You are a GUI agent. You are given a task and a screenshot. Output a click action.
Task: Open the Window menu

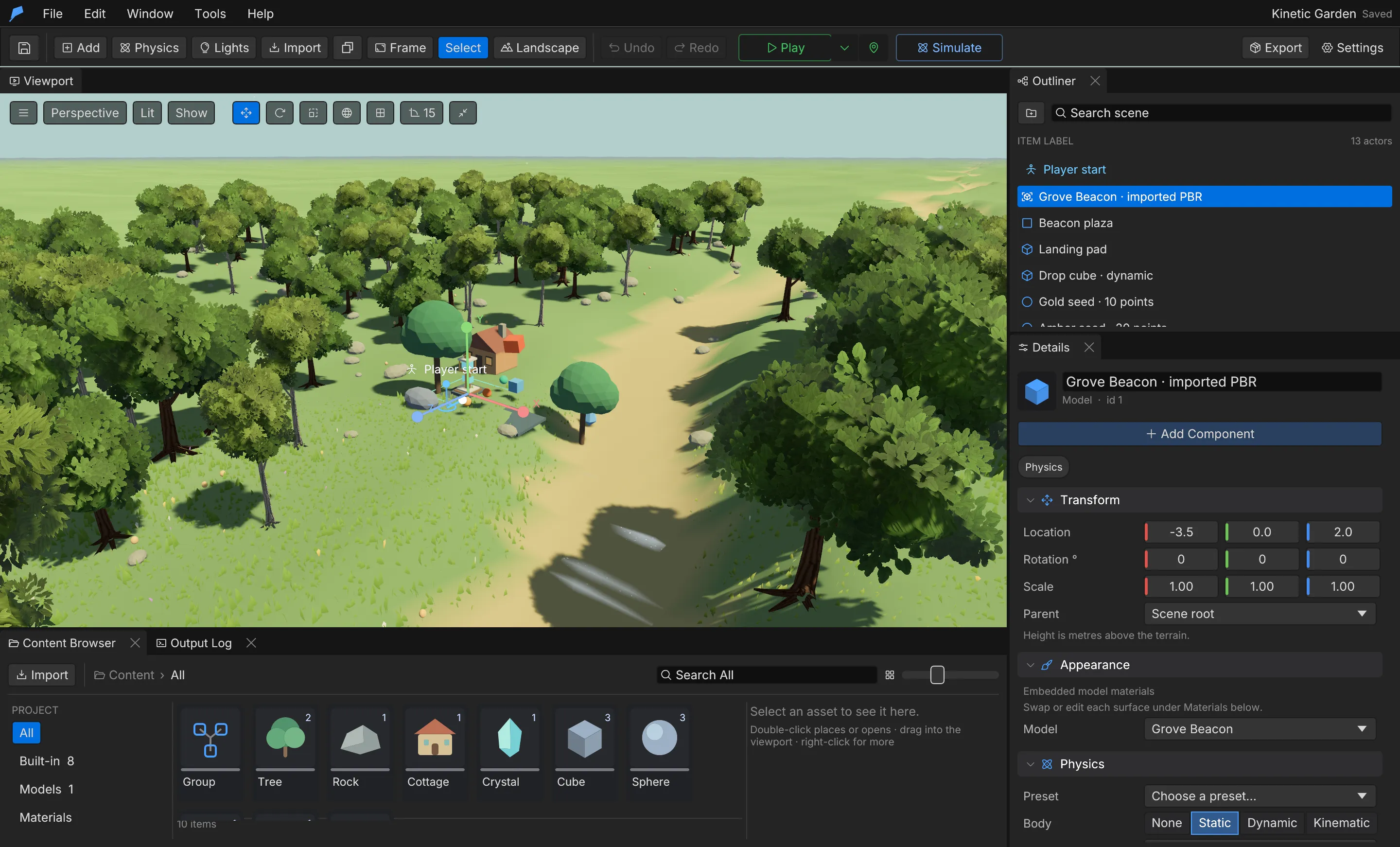pos(149,13)
